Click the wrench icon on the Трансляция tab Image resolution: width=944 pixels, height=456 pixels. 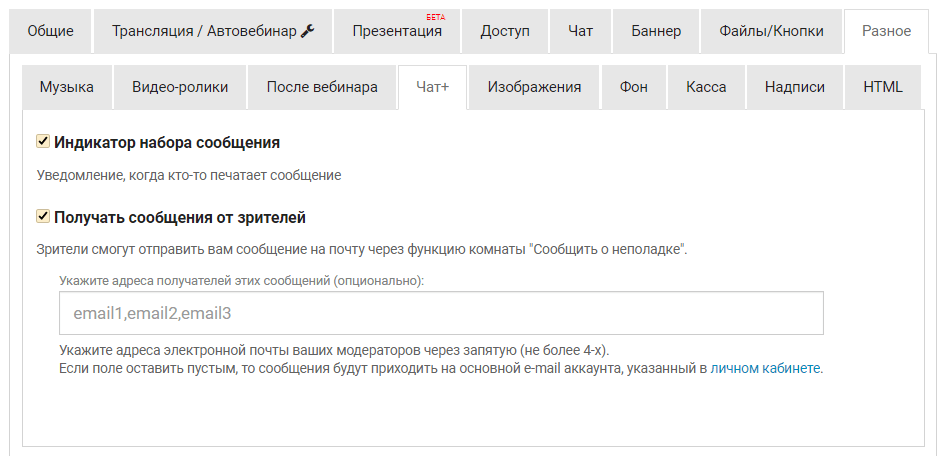click(x=308, y=31)
